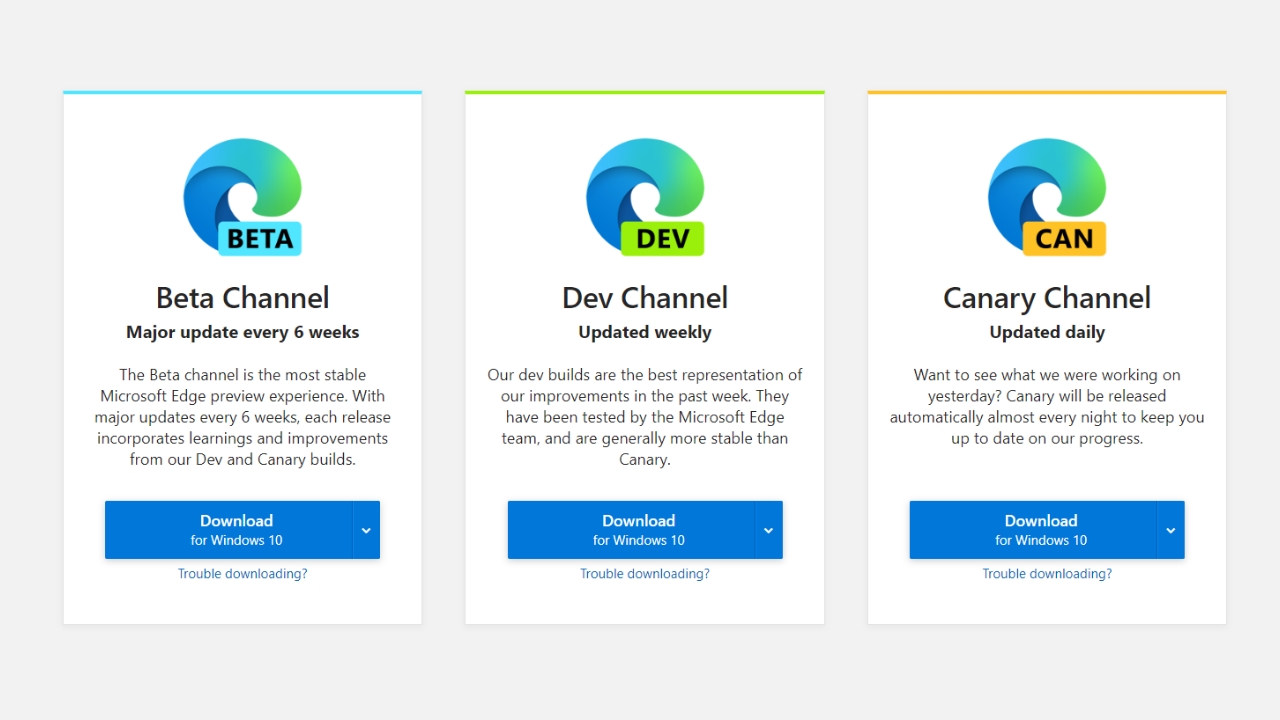Click the Edge Dev logo icon

coord(645,197)
